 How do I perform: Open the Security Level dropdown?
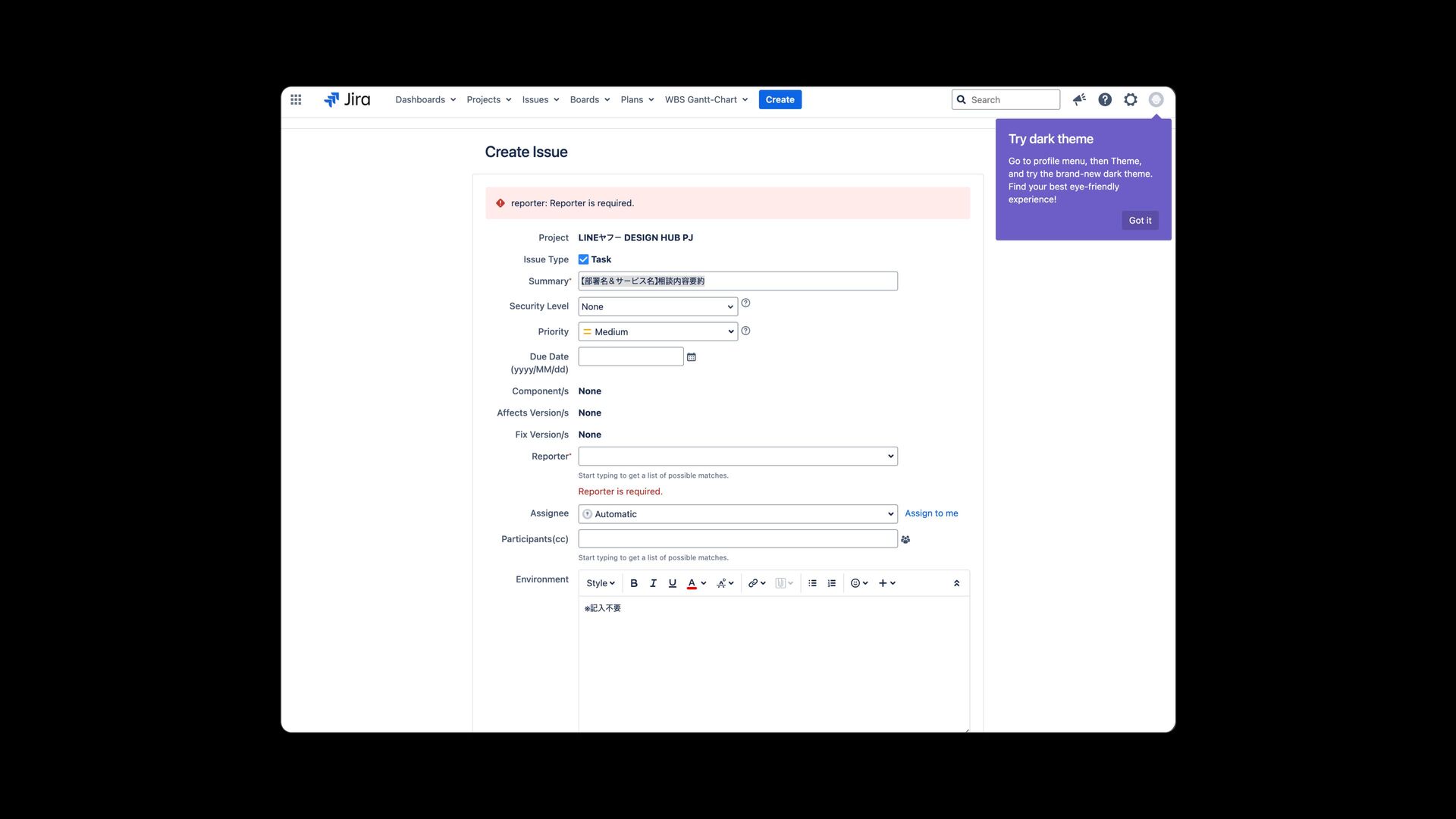[x=657, y=306]
